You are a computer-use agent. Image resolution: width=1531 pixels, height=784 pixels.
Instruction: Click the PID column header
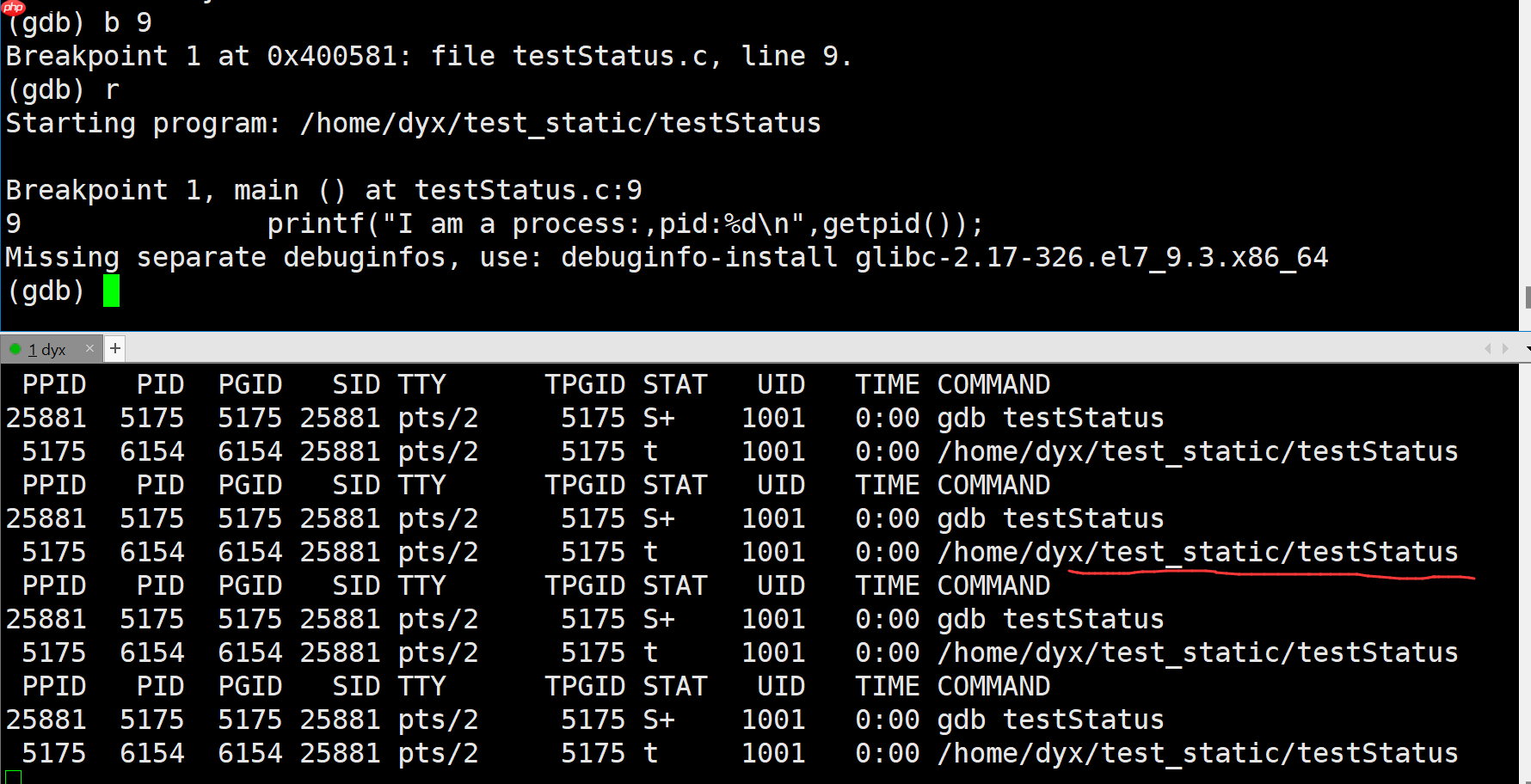point(161,383)
